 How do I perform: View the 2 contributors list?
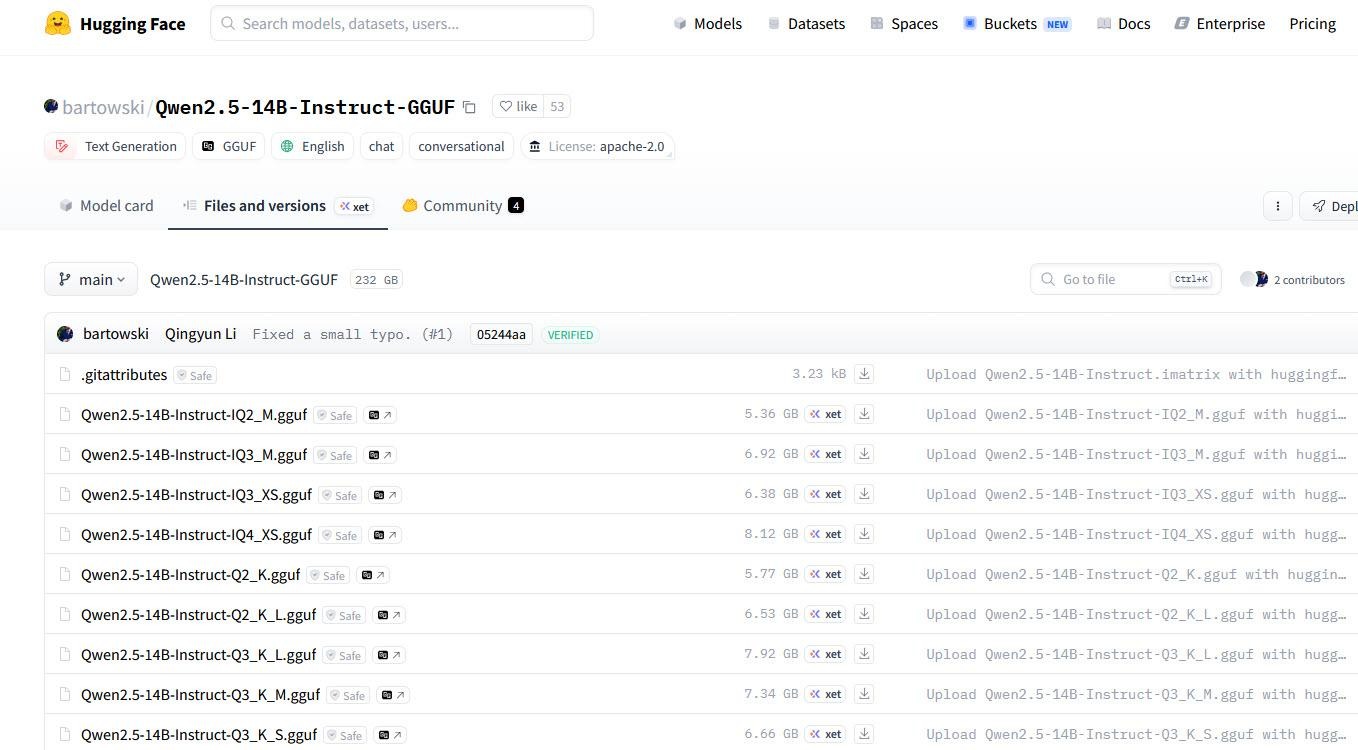1293,280
